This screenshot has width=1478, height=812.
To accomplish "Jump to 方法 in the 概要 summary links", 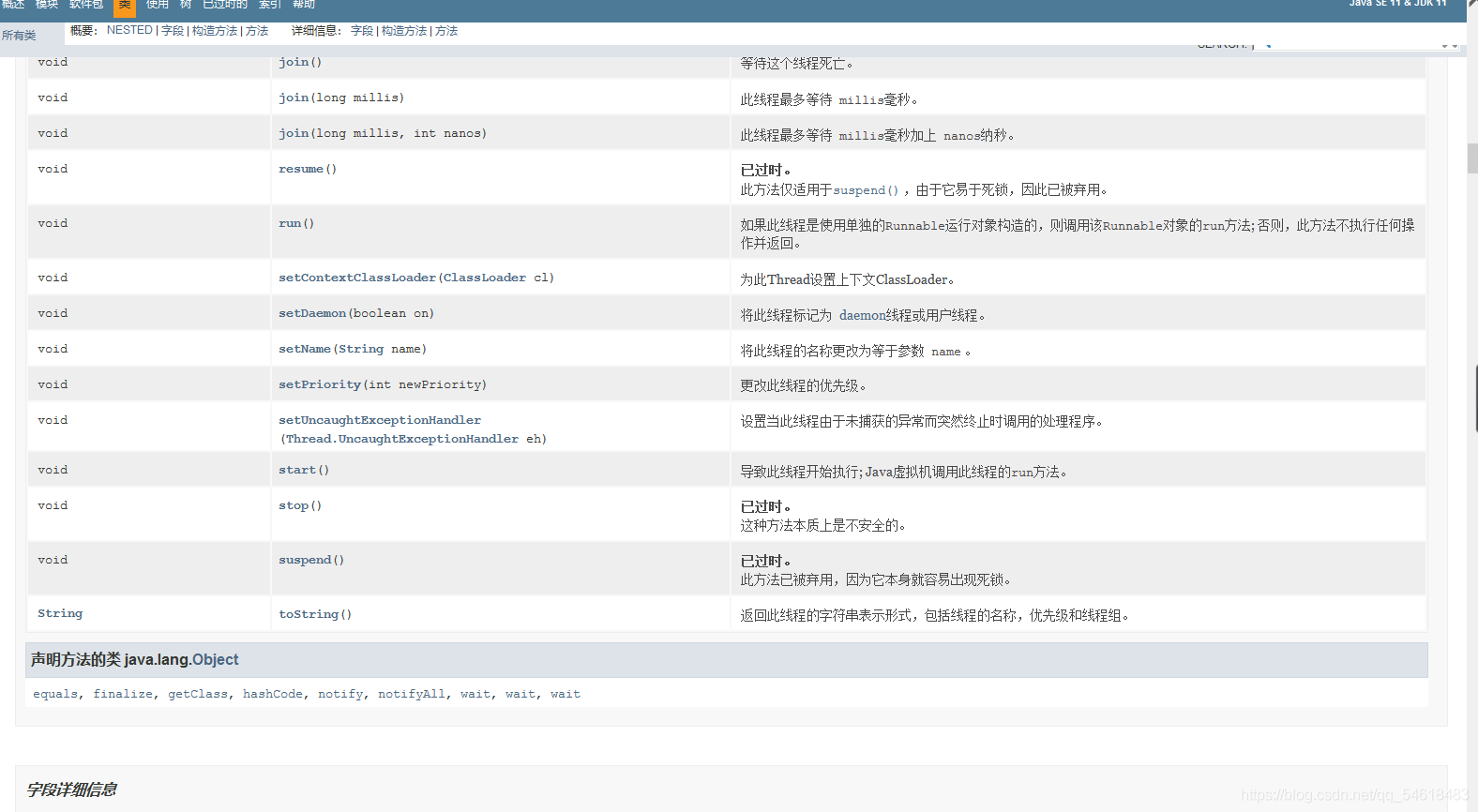I will (x=257, y=31).
